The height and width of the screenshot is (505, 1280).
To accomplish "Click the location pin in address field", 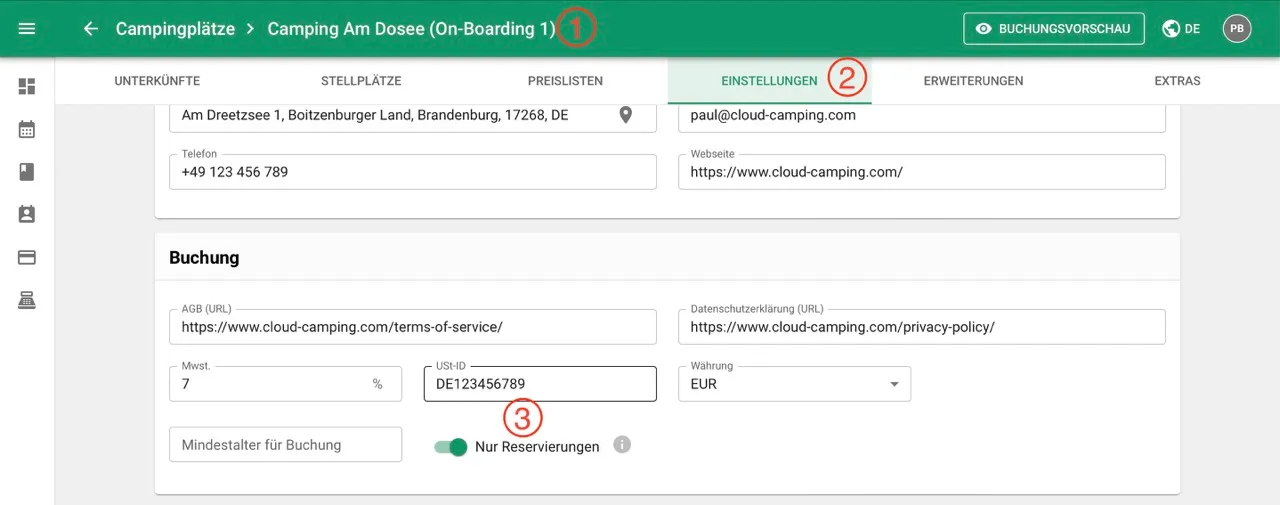I will 626,115.
